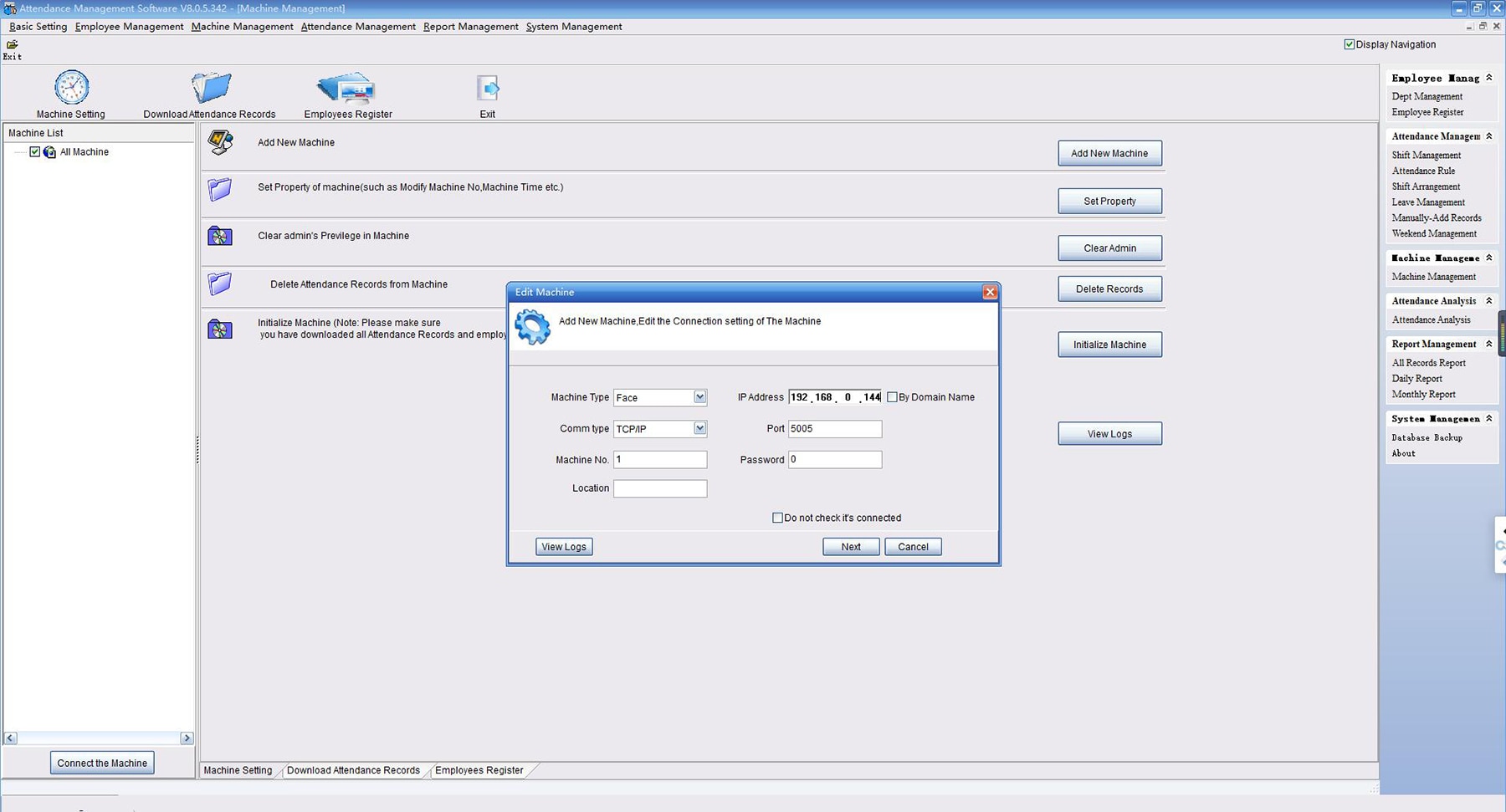Open Attendance Rule navigation link
The width and height of the screenshot is (1506, 812).
coord(1423,171)
